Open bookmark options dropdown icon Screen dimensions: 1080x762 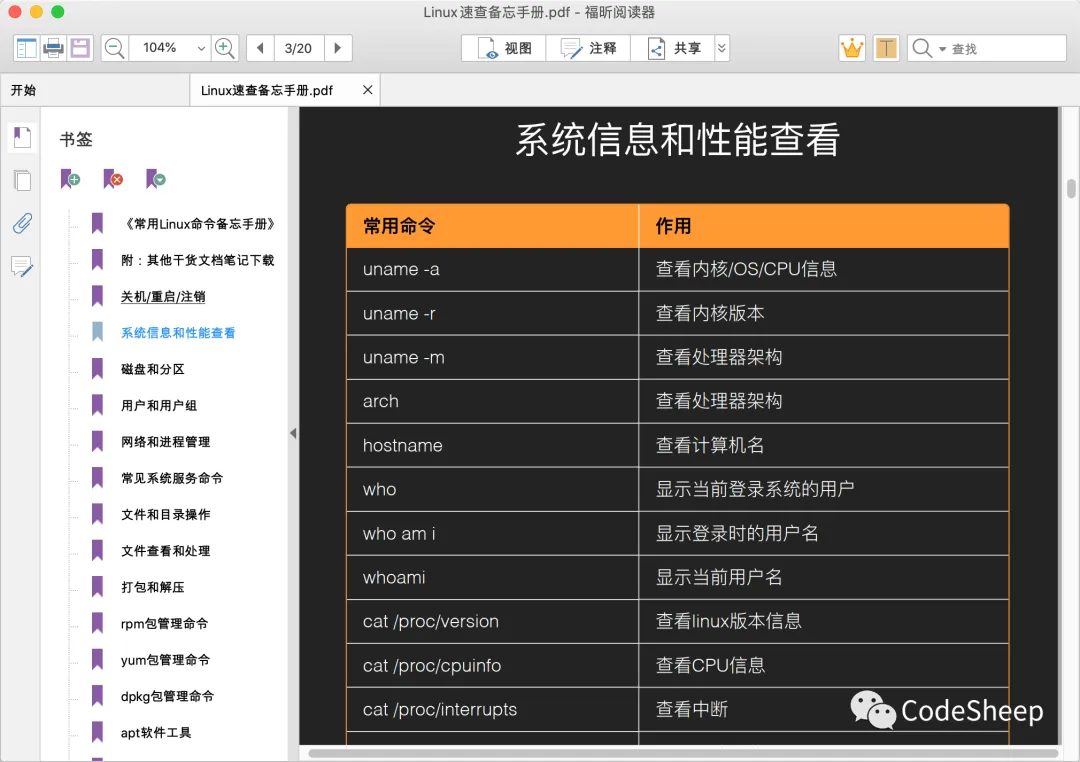156,179
